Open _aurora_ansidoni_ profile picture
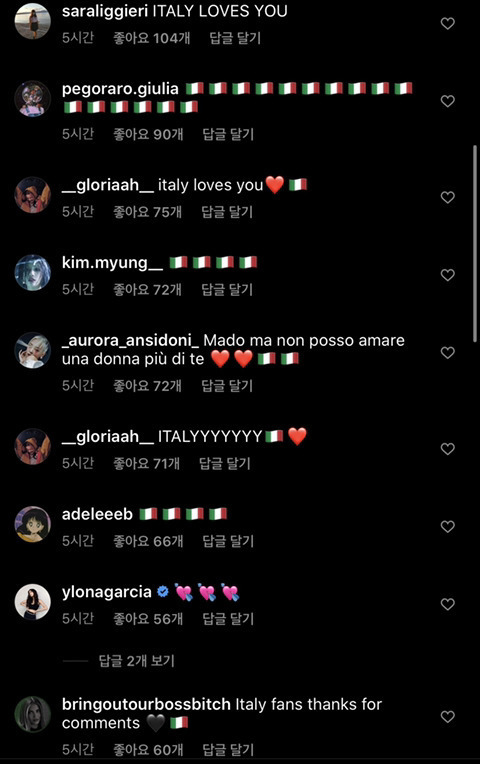The image size is (480, 764). tap(33, 350)
